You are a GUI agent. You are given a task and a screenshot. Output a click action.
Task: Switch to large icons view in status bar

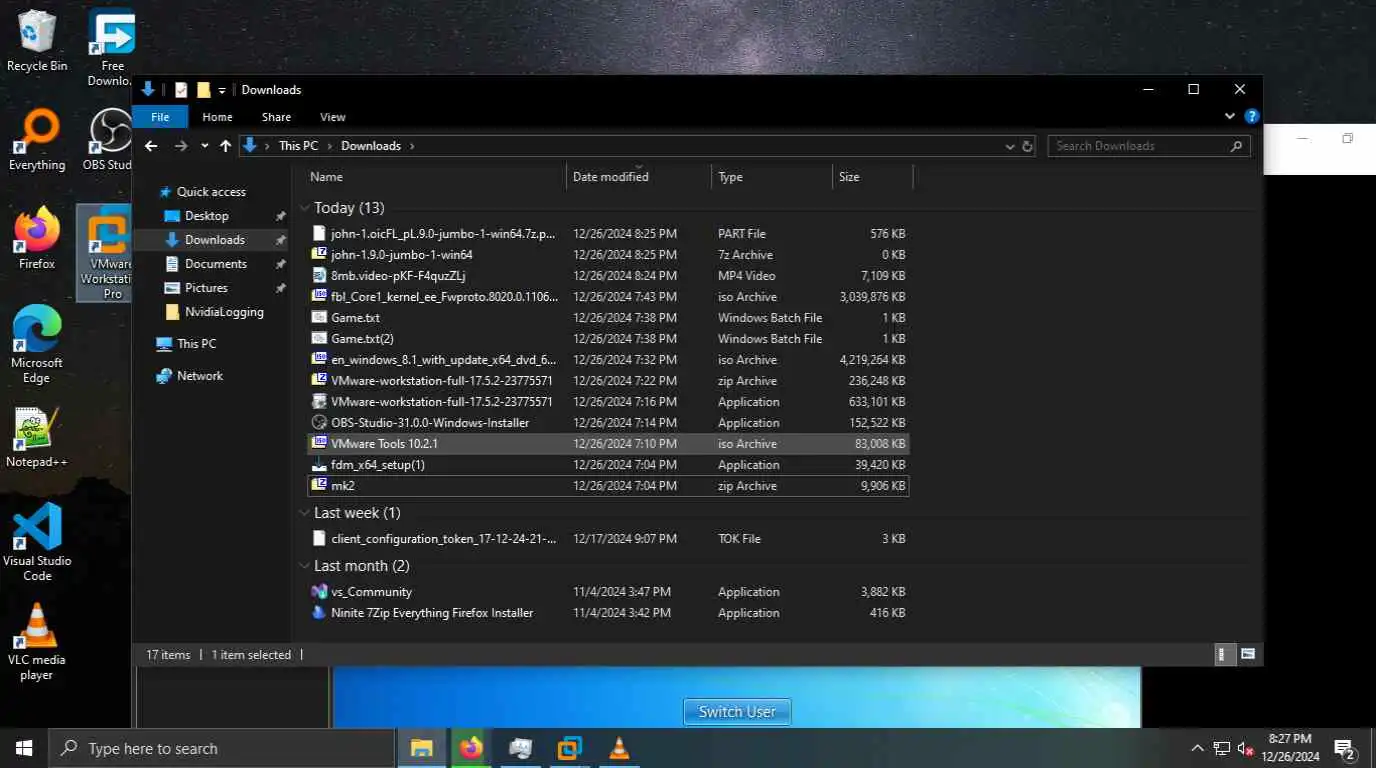coord(1248,655)
